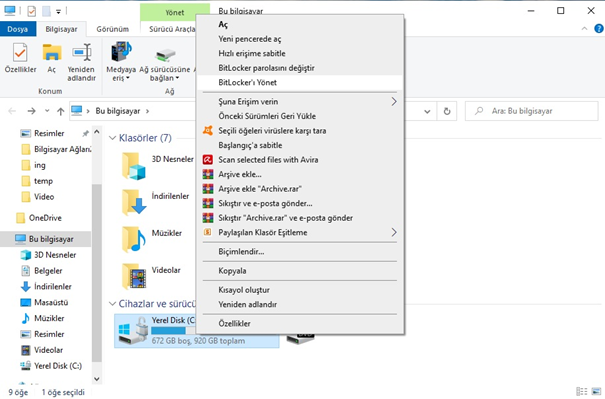
Task: Choose Biçimlendir... in context menu
Action: click(x=300, y=252)
